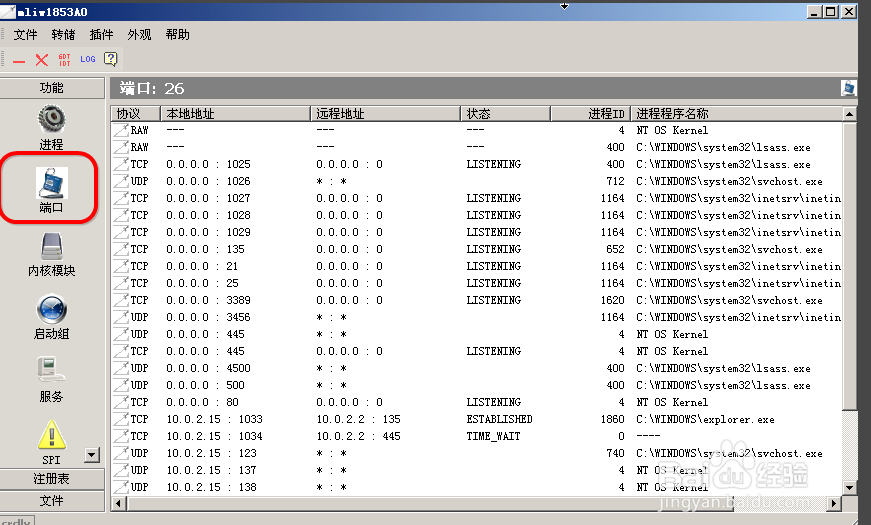Select TCP row with local port 25
The image size is (871, 525).
coord(477,283)
